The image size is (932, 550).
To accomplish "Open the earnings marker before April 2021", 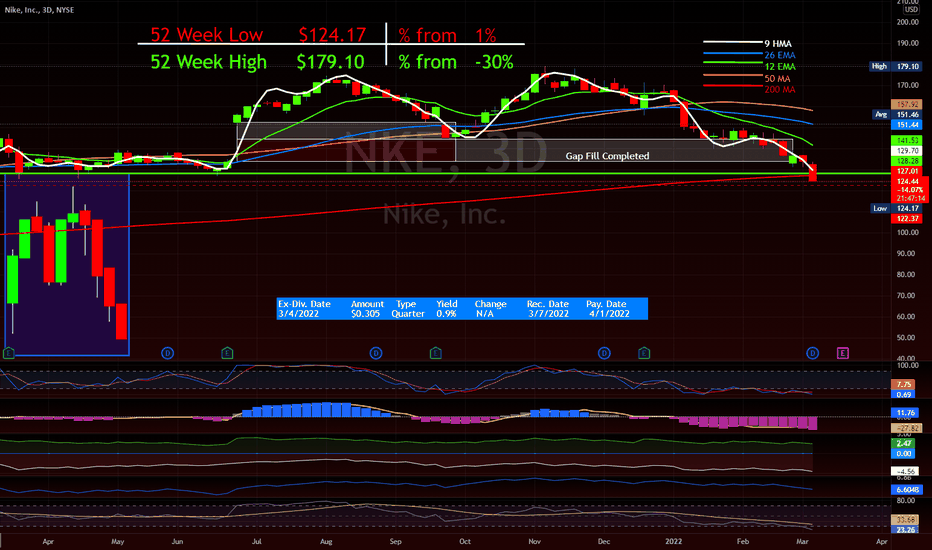I will (x=8, y=353).
